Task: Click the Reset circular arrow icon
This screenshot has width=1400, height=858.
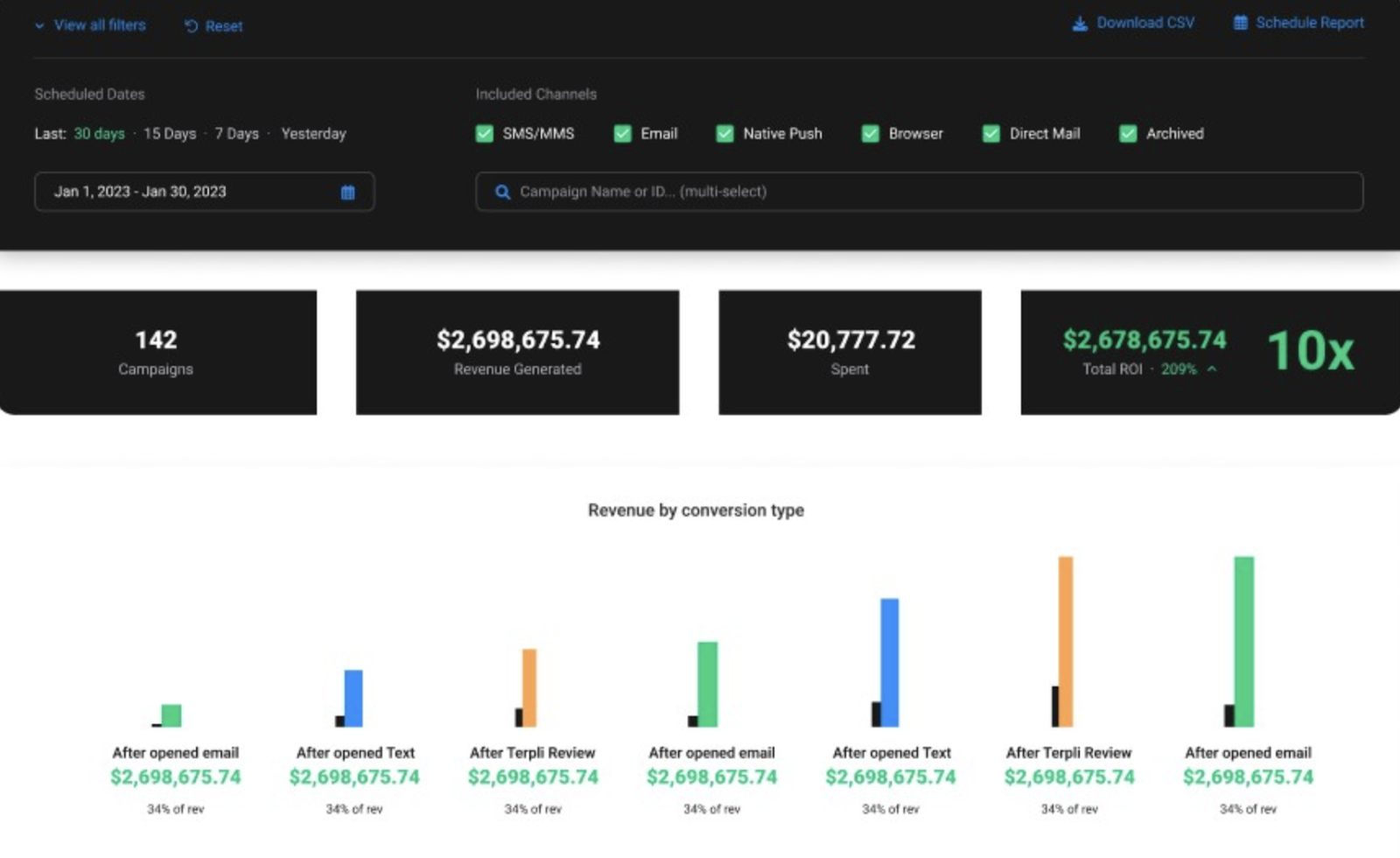Action: 191,26
